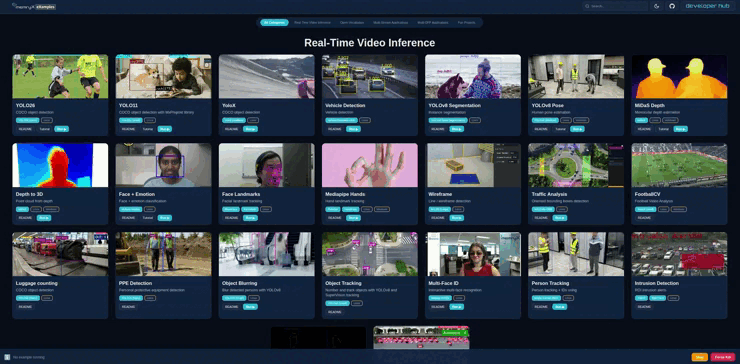Select the All Categories filter tab
The height and width of the screenshot is (364, 740).
coord(274,22)
